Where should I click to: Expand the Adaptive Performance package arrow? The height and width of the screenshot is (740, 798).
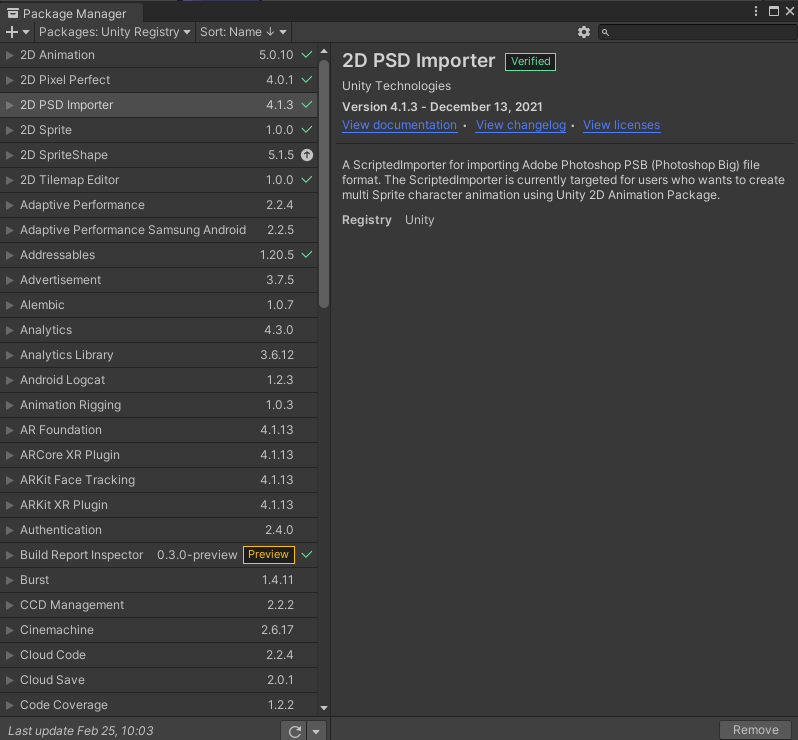(9, 205)
